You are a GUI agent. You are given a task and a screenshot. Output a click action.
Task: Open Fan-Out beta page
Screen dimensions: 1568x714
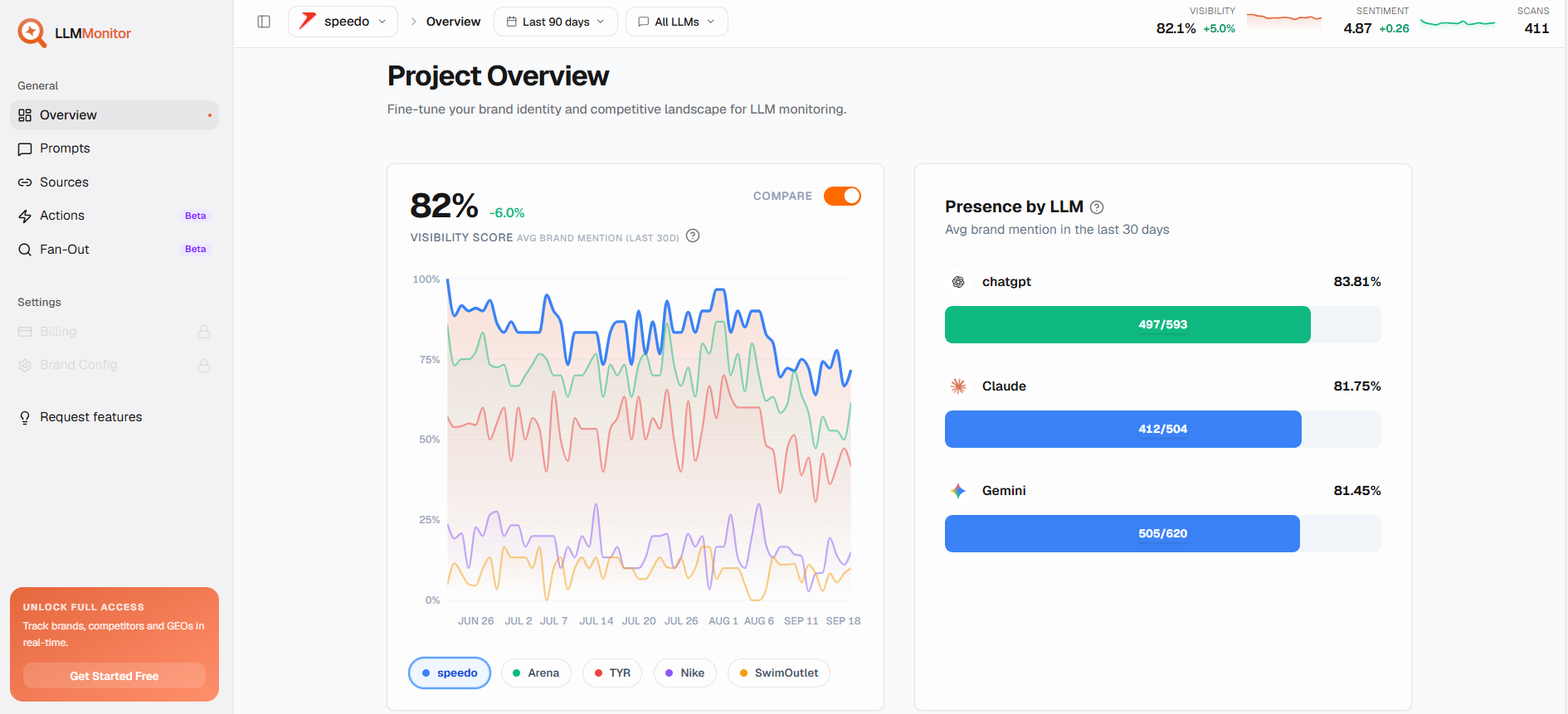(x=114, y=250)
